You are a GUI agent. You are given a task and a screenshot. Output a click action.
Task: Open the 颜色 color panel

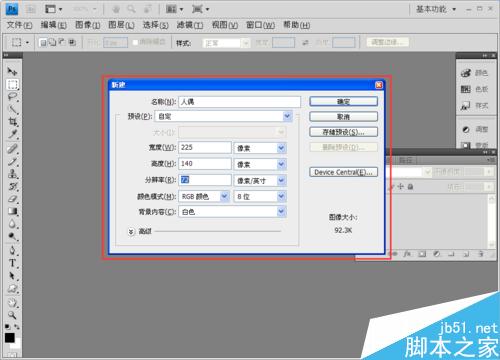click(474, 73)
